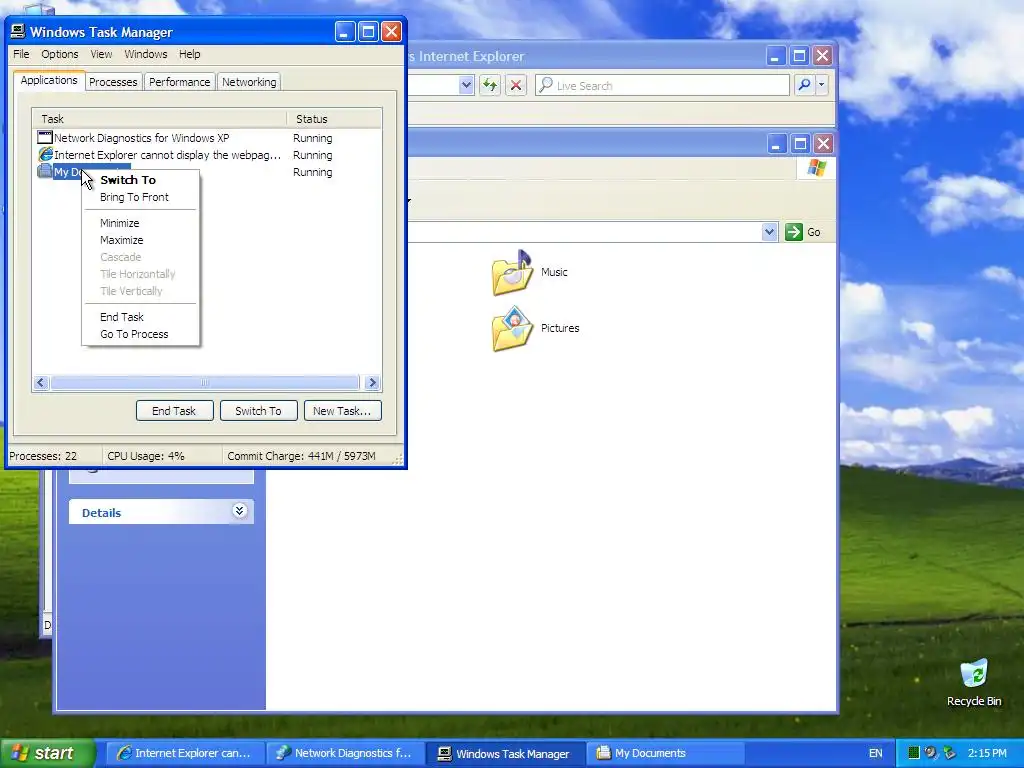
Task: Click task list horizontal scrollbar thumb
Action: click(x=205, y=383)
